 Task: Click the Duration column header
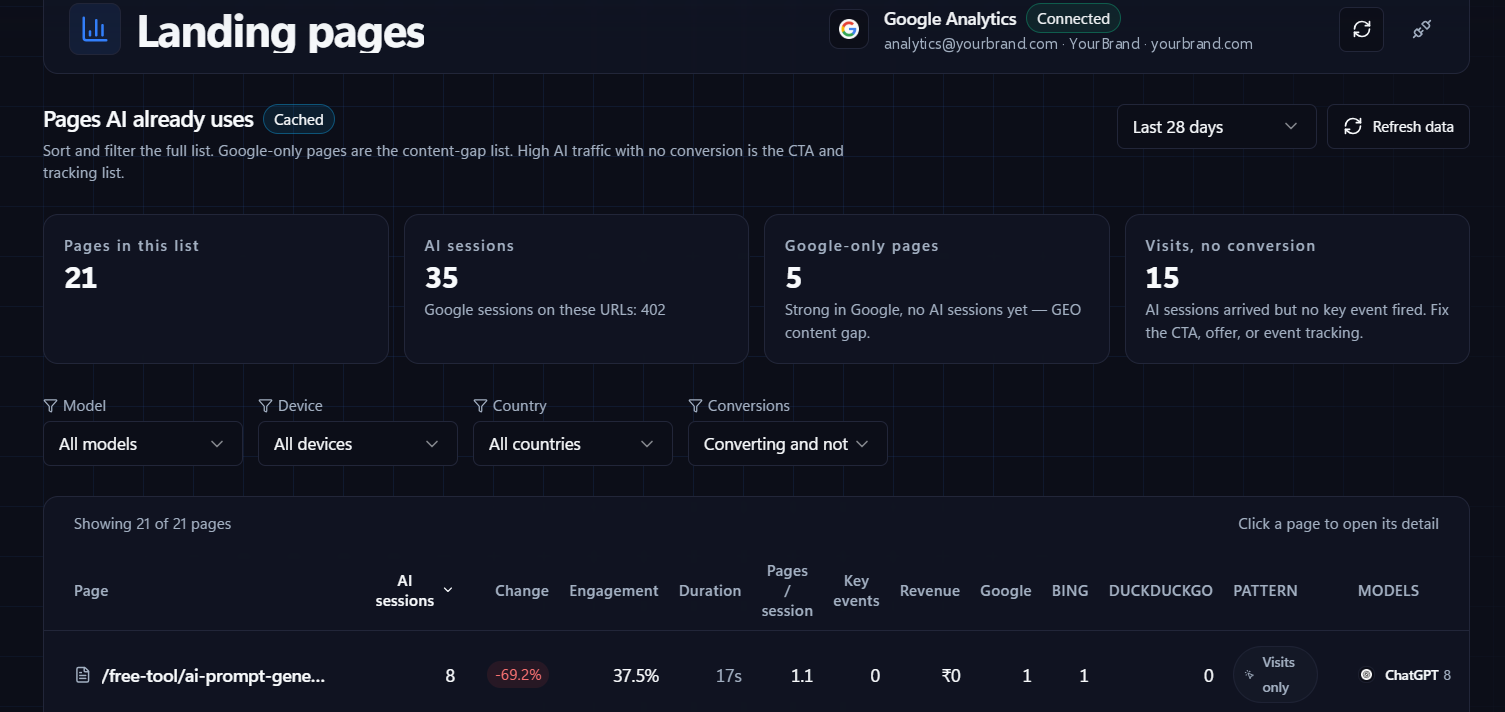710,591
